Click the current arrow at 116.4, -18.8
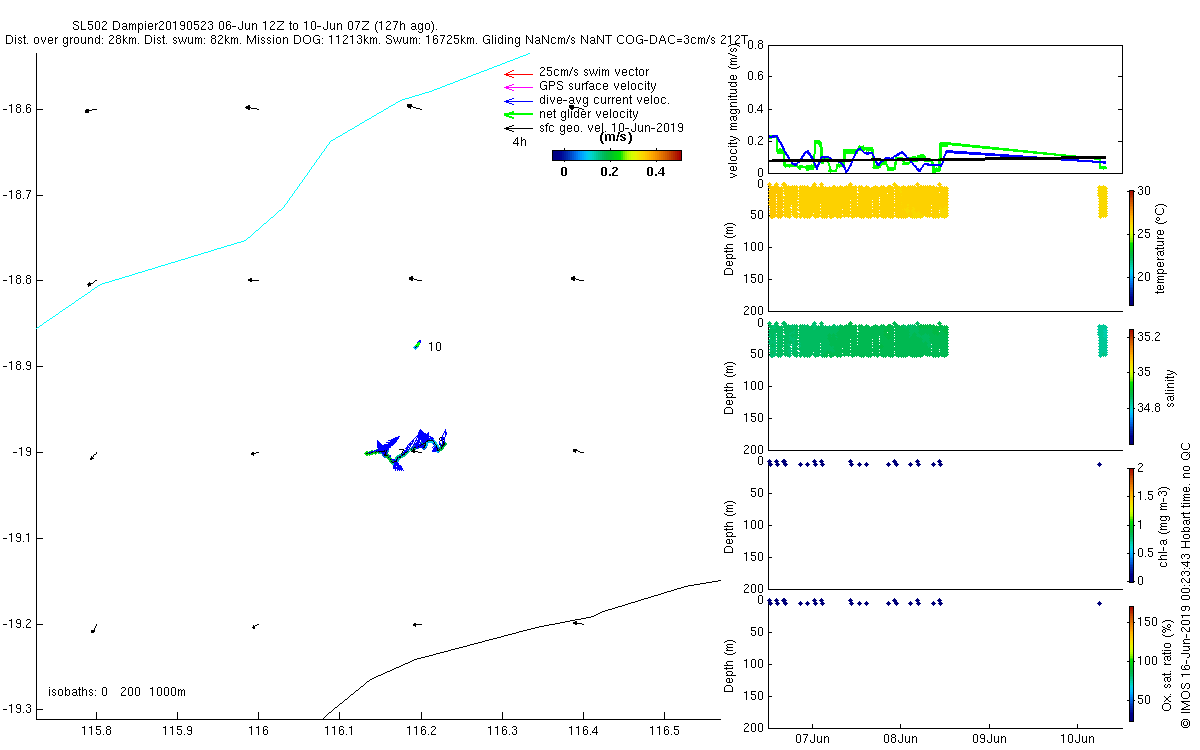Screen dimensions: 1200x750 (577, 279)
